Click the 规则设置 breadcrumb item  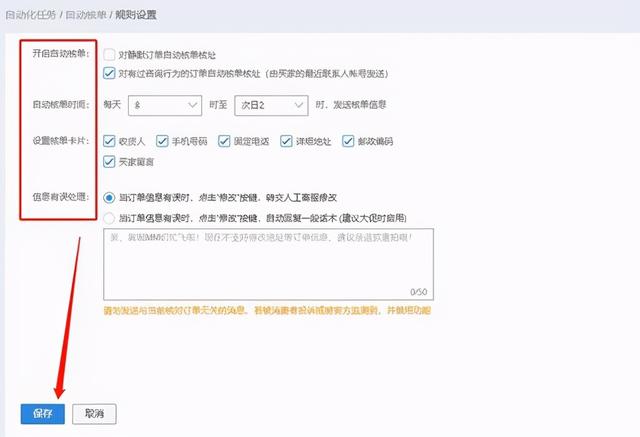[x=137, y=16]
